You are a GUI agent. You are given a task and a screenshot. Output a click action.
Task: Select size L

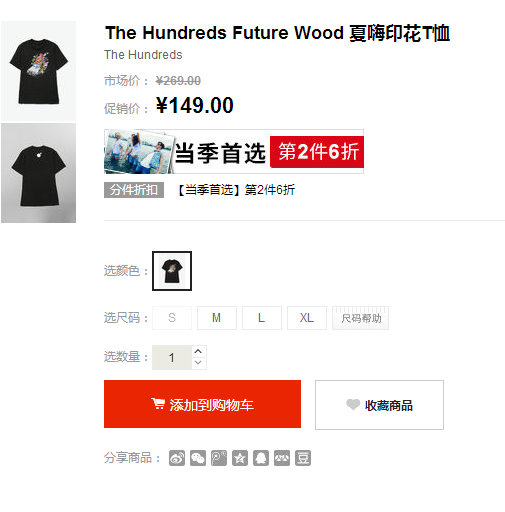[262, 318]
